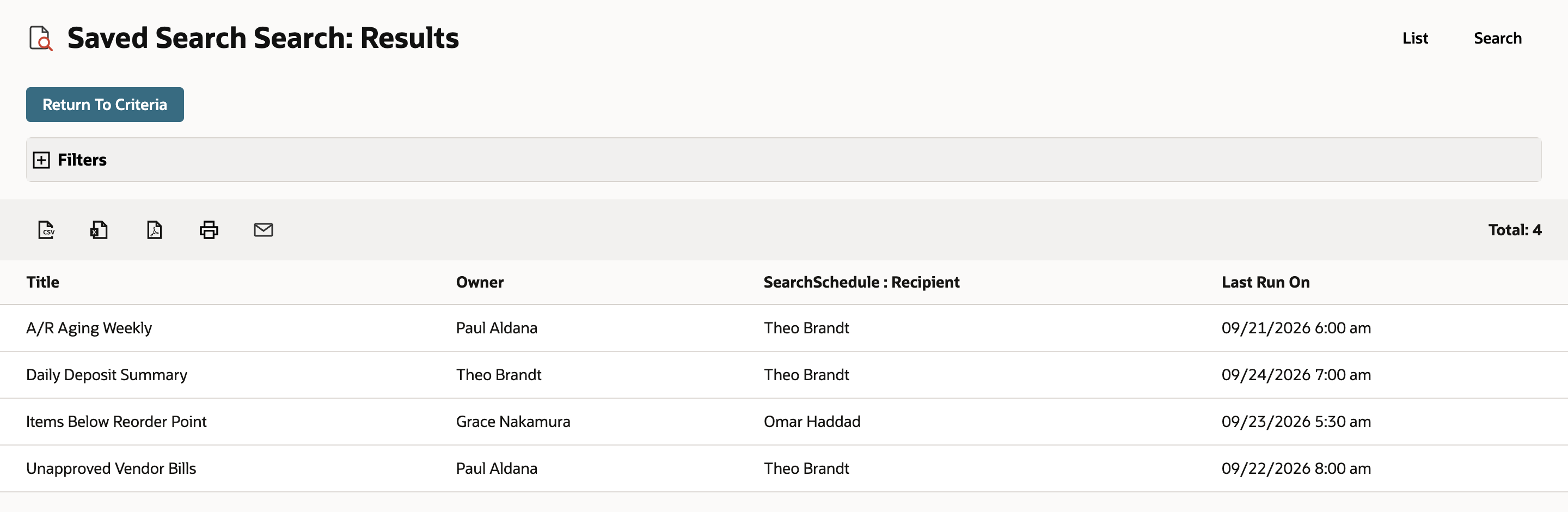Click Return To Criteria button
Image resolution: width=1568 pixels, height=512 pixels.
click(x=105, y=105)
